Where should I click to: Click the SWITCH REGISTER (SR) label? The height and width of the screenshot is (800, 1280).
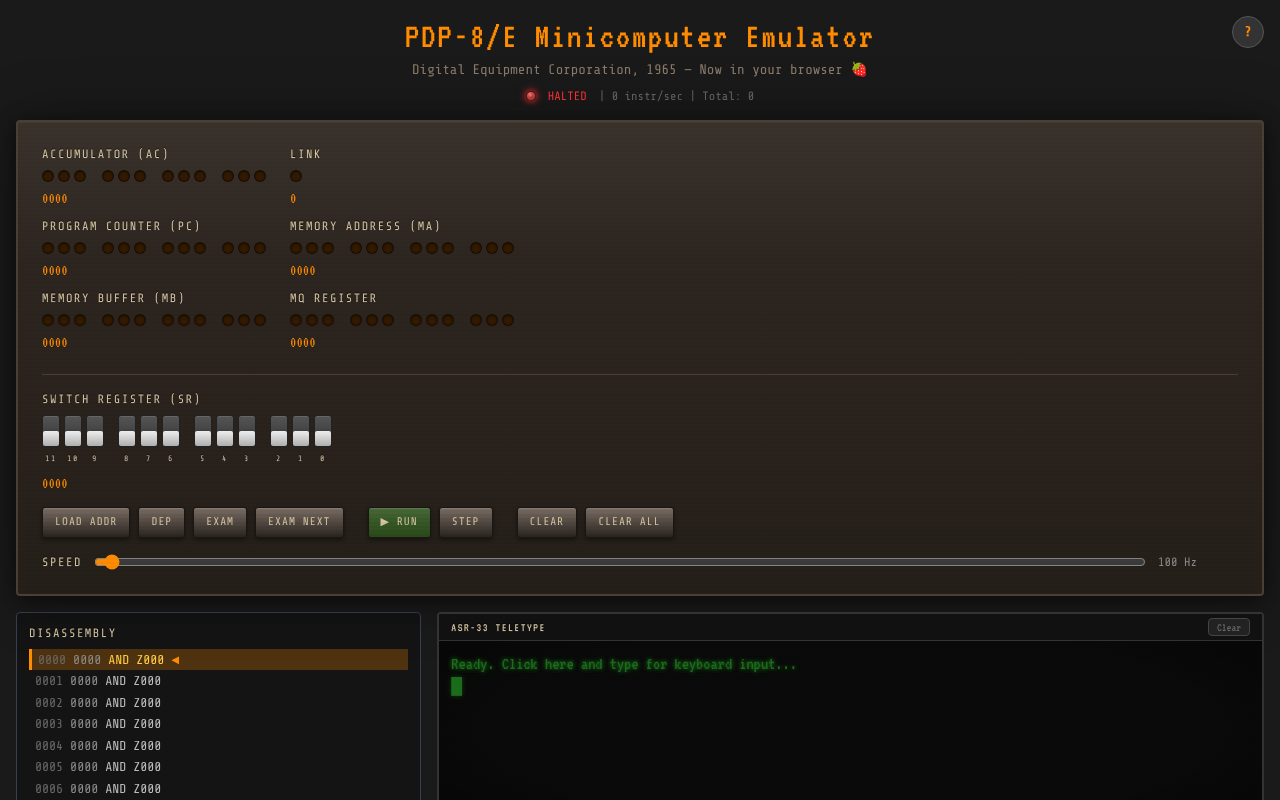pyautogui.click(x=122, y=400)
